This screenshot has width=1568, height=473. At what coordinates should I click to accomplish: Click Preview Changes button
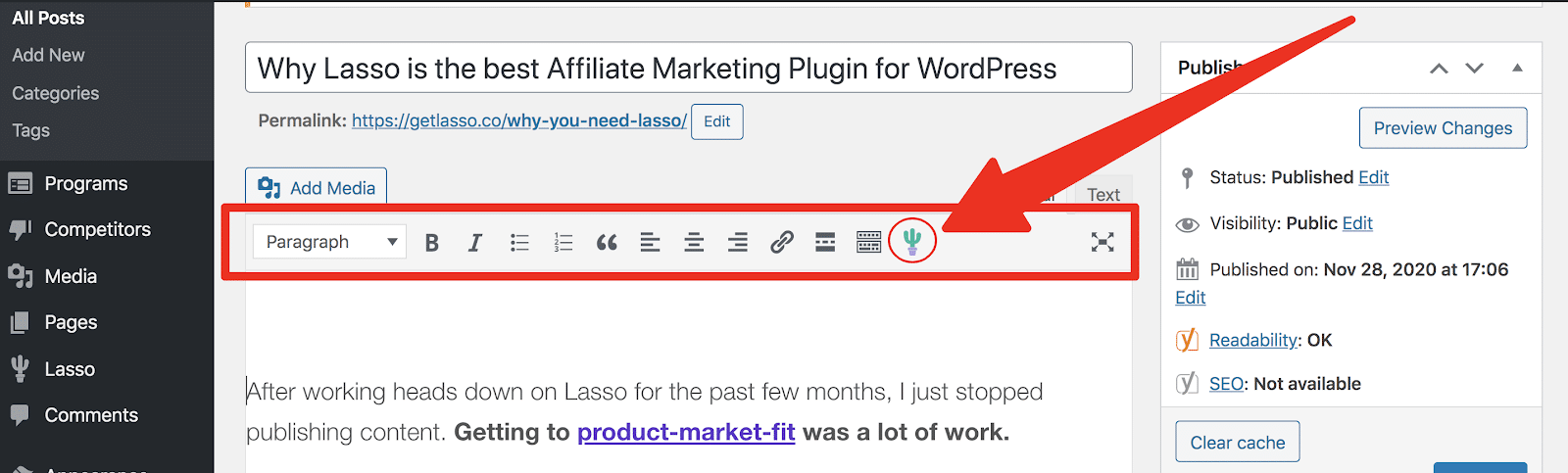click(1443, 128)
